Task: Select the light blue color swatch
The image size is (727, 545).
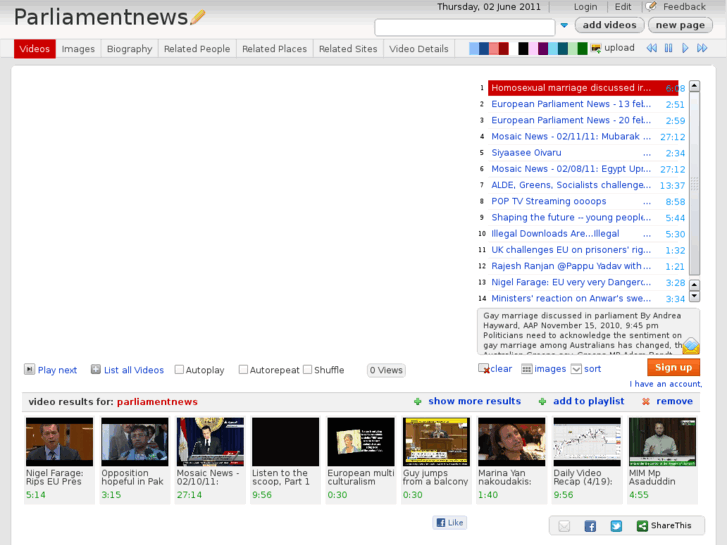Action: click(474, 48)
